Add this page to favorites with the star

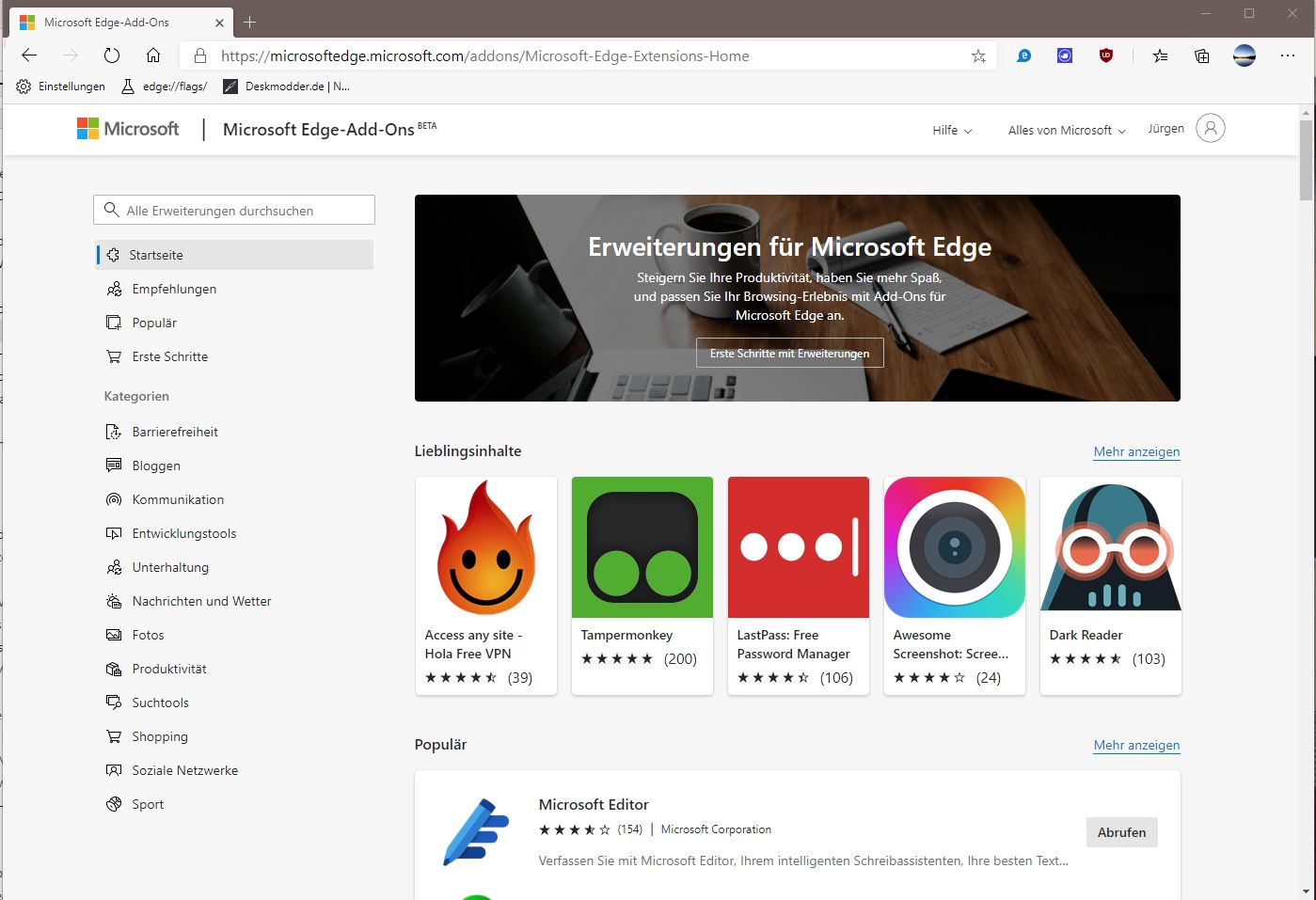[x=978, y=56]
